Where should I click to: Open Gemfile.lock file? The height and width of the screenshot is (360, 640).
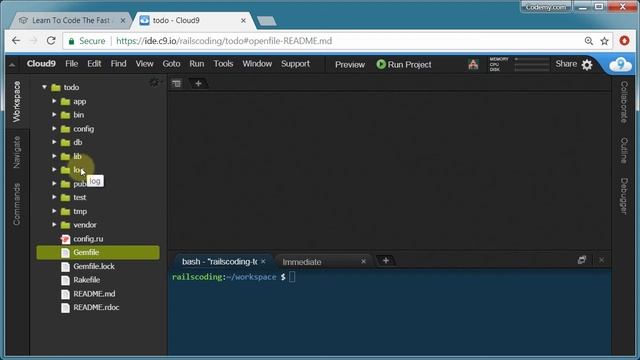click(94, 267)
